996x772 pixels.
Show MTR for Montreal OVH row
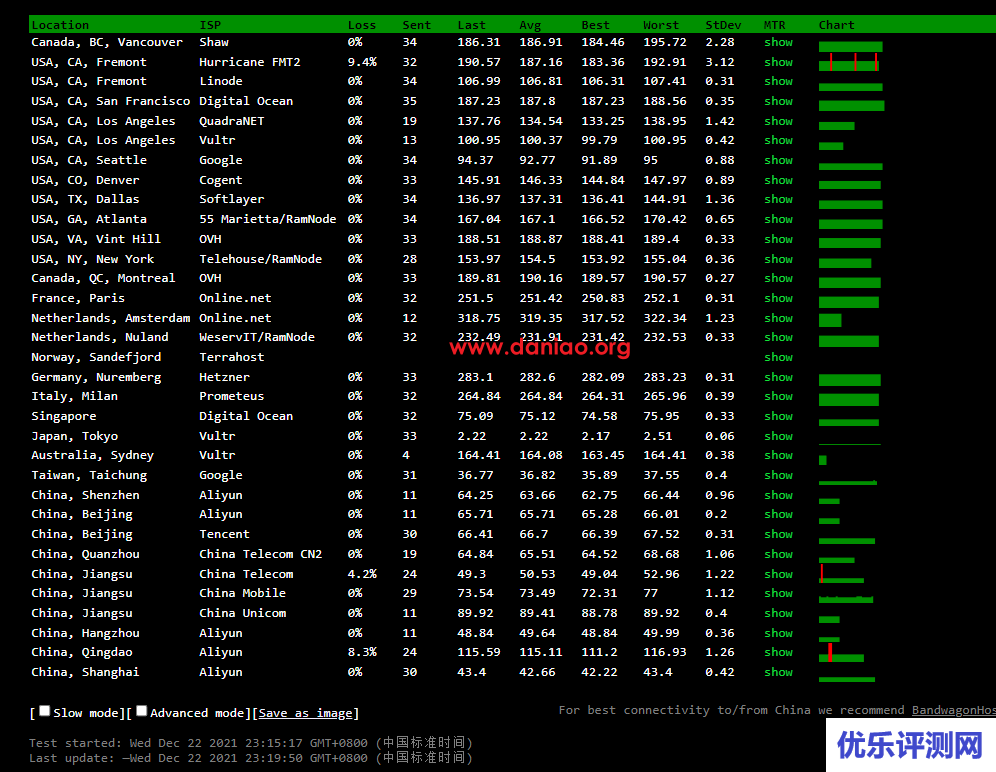[778, 278]
